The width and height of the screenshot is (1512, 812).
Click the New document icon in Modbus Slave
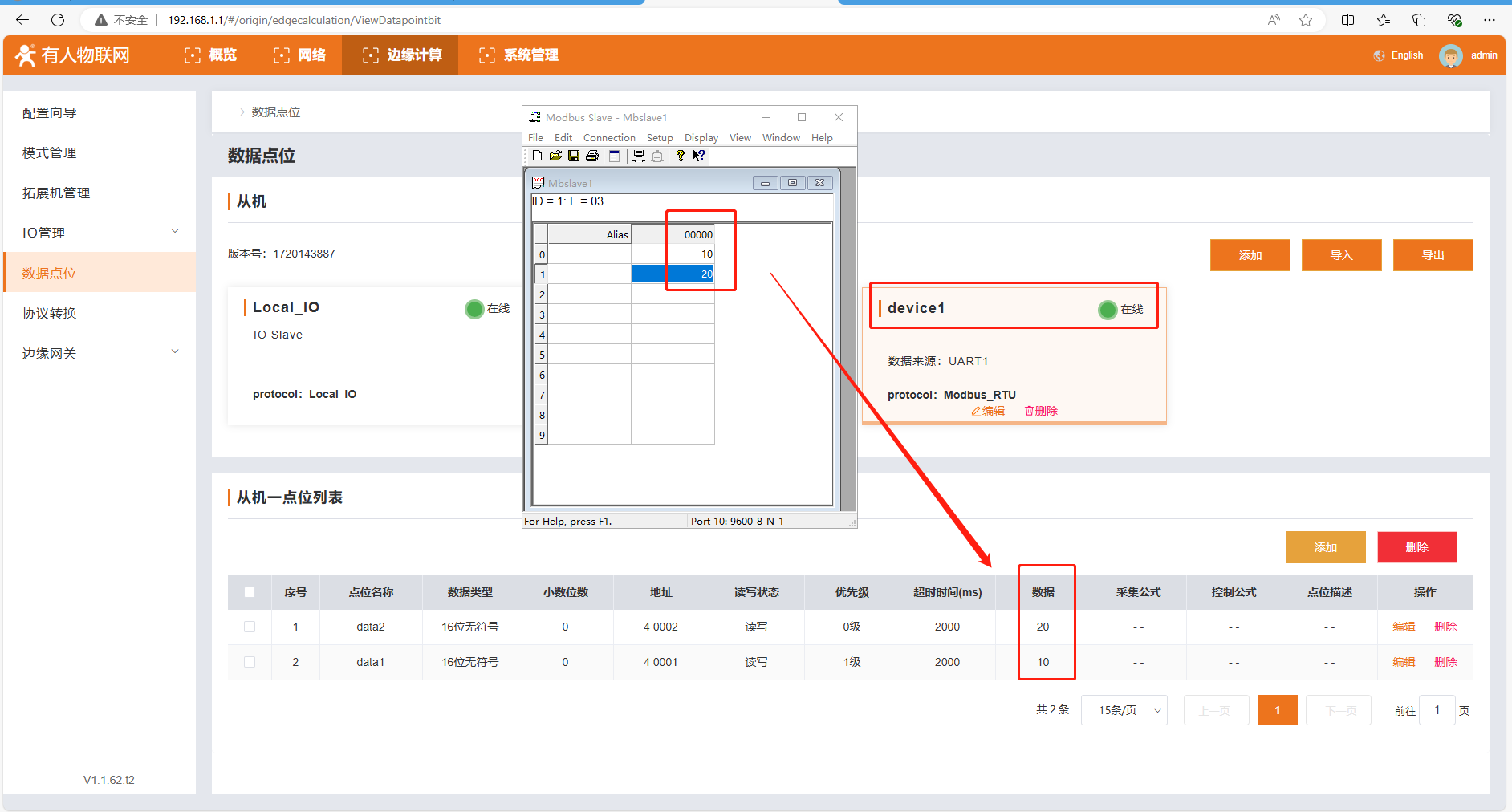tap(537, 156)
